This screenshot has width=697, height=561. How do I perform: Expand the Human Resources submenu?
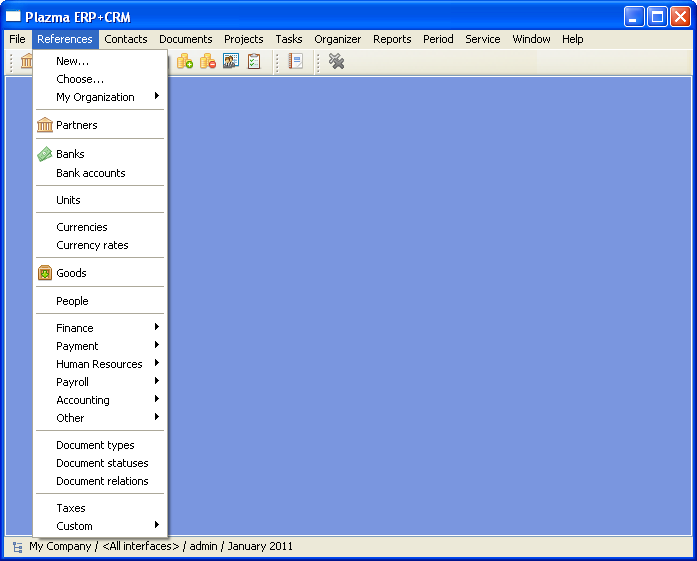100,364
